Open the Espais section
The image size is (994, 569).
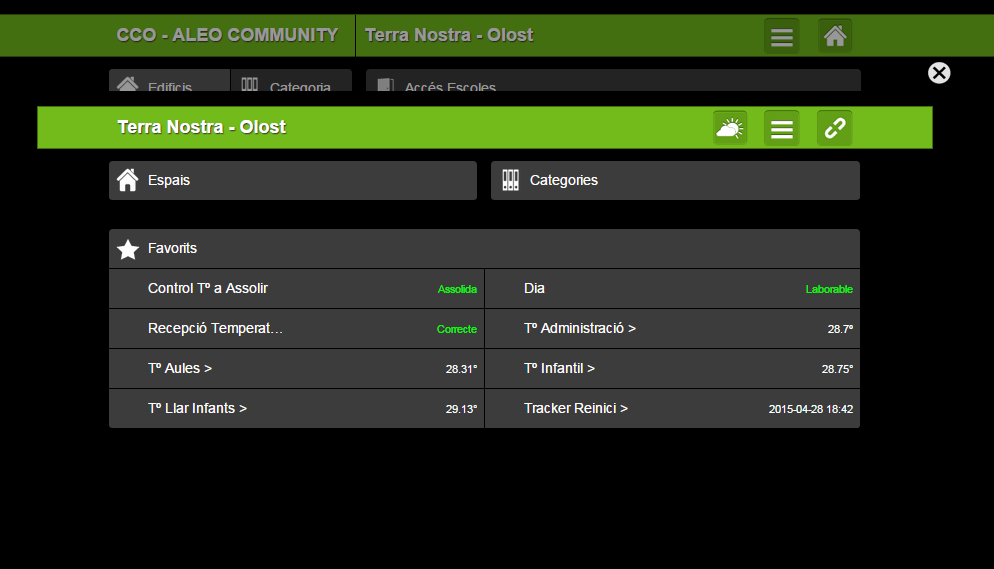point(292,181)
